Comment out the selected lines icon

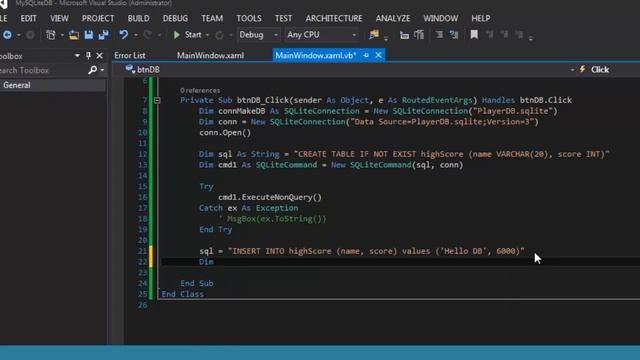439,35
